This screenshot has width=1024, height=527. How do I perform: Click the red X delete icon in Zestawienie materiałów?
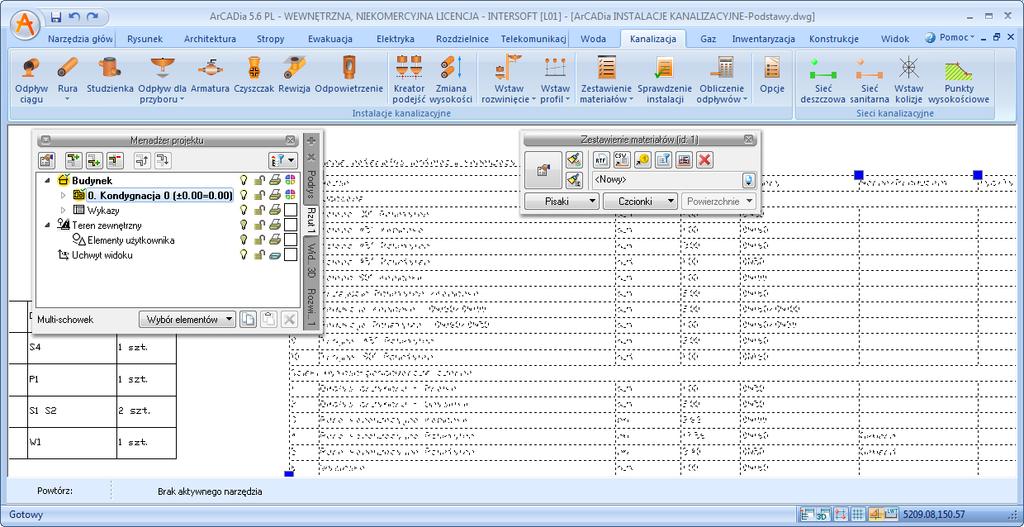[x=703, y=159]
